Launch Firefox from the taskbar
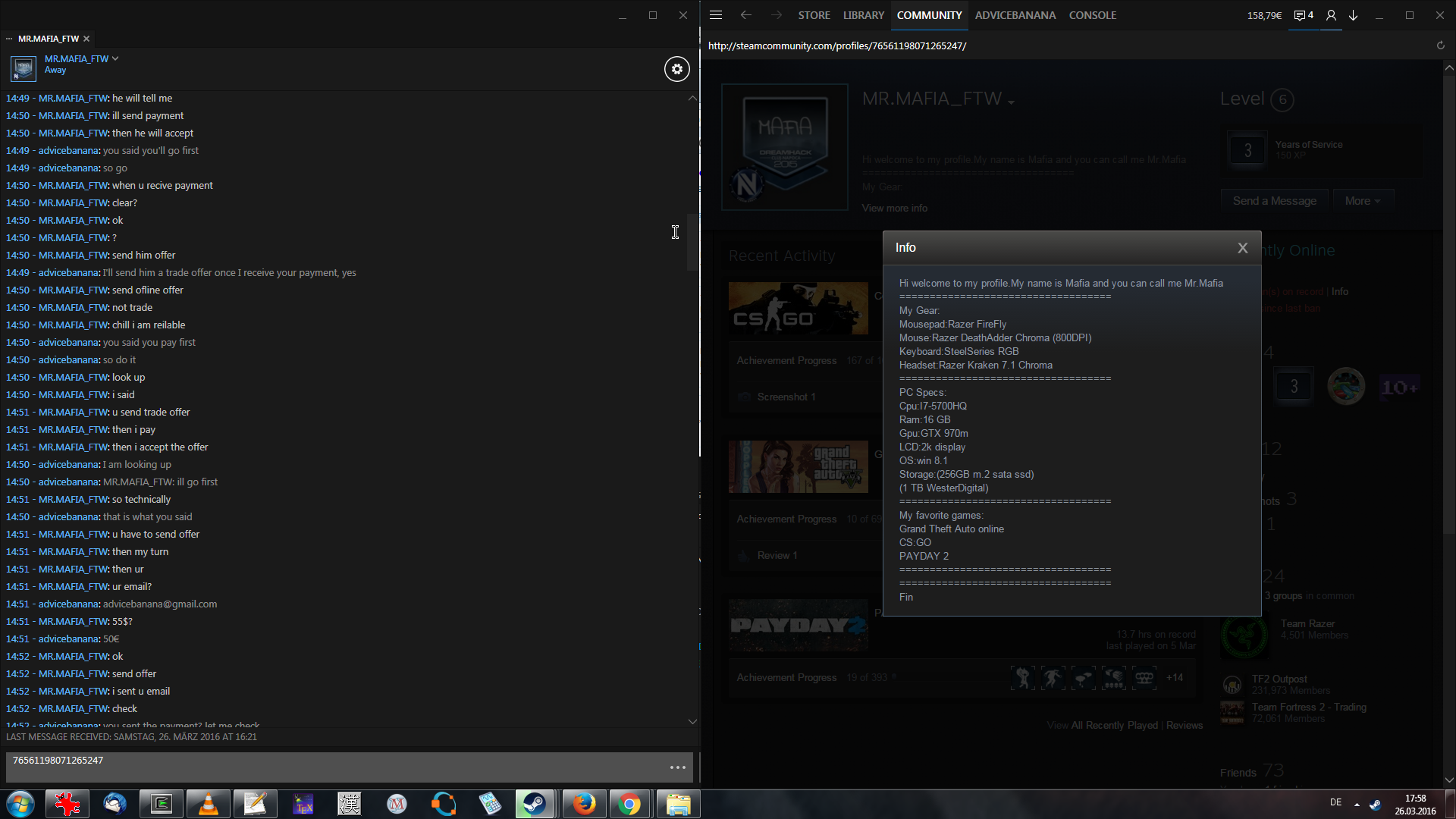Image resolution: width=1456 pixels, height=819 pixels. [x=583, y=804]
